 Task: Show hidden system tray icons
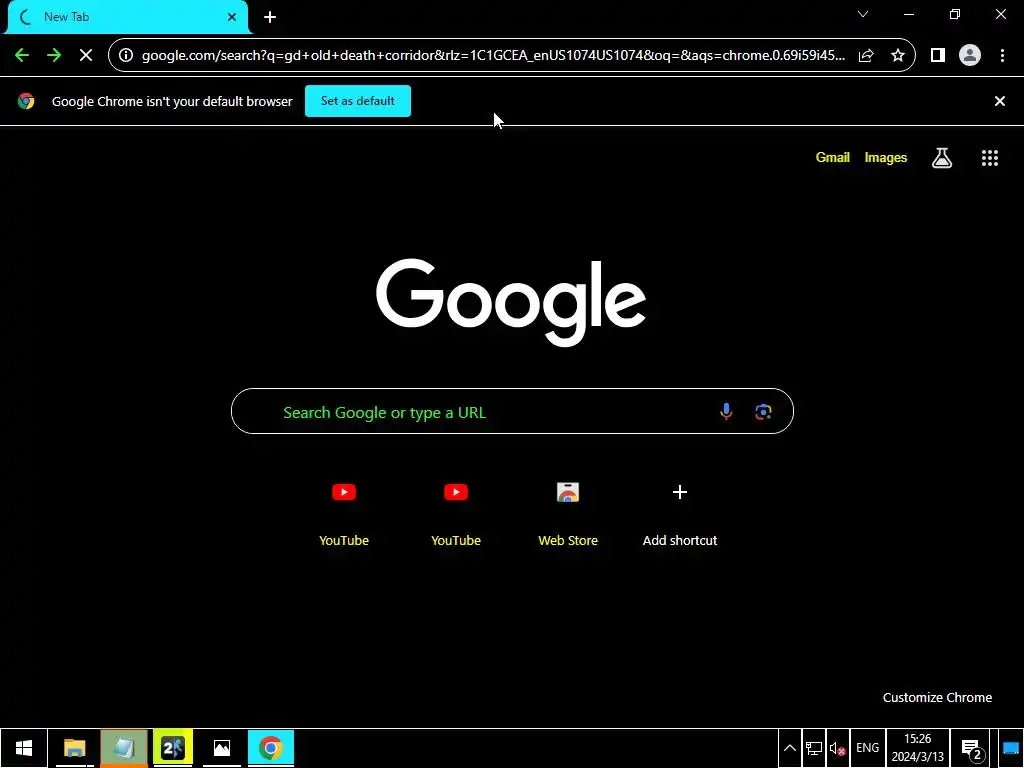(x=790, y=748)
